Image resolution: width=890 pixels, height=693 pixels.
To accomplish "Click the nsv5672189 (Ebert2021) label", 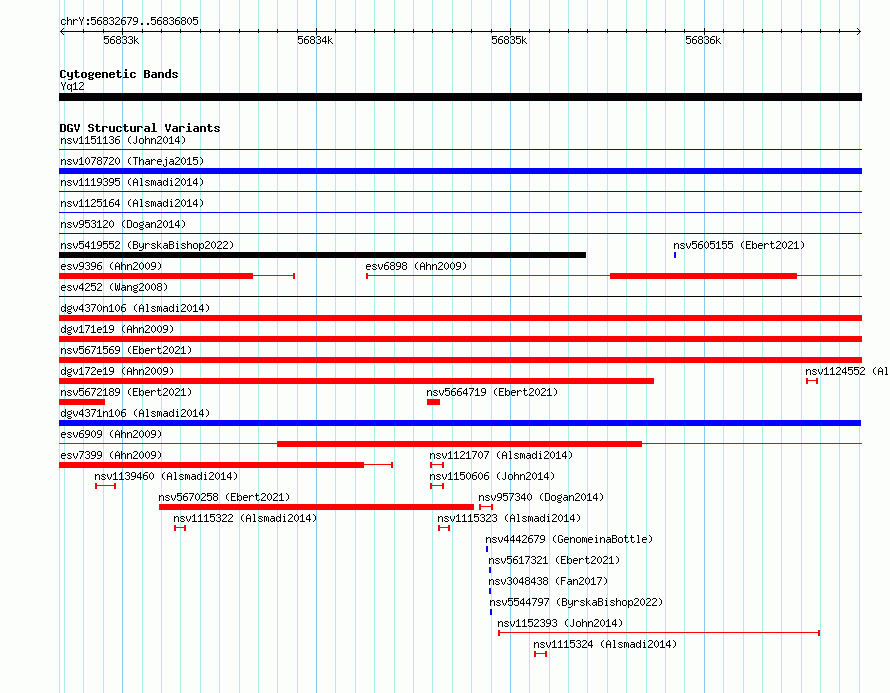I will coord(126,392).
